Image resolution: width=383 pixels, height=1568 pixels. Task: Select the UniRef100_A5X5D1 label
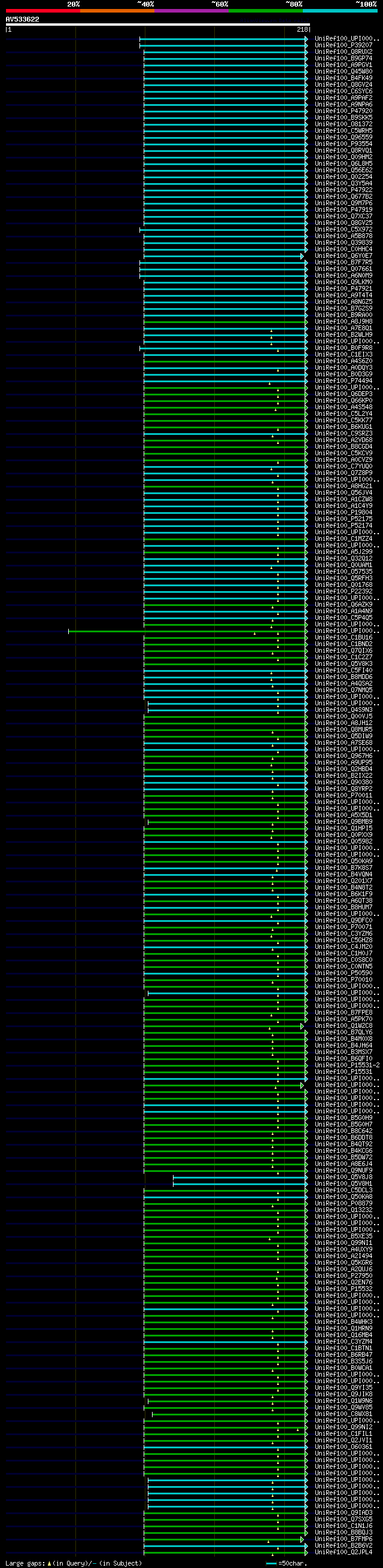[x=344, y=815]
